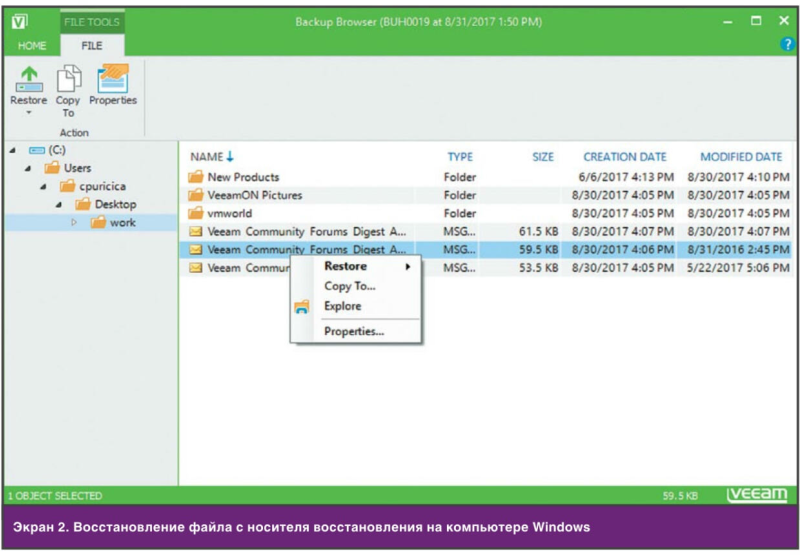
Task: Collapse the Desktop folder node
Action: click(x=59, y=205)
